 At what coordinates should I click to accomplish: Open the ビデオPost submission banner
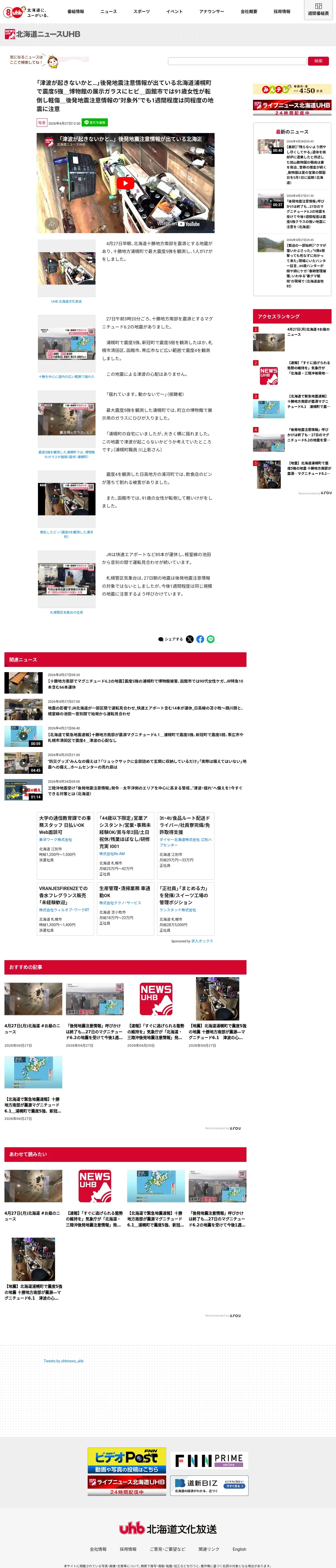tap(126, 1460)
